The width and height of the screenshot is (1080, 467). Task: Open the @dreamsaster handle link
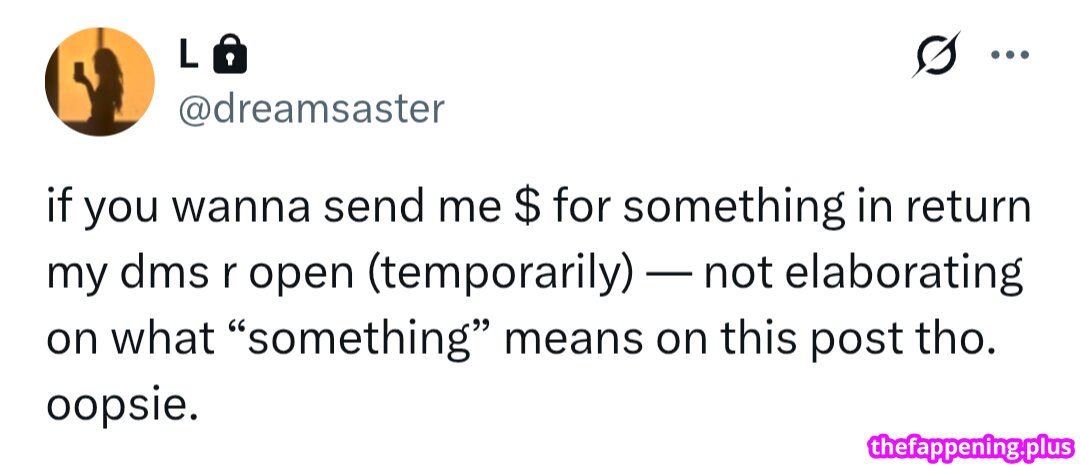click(310, 108)
